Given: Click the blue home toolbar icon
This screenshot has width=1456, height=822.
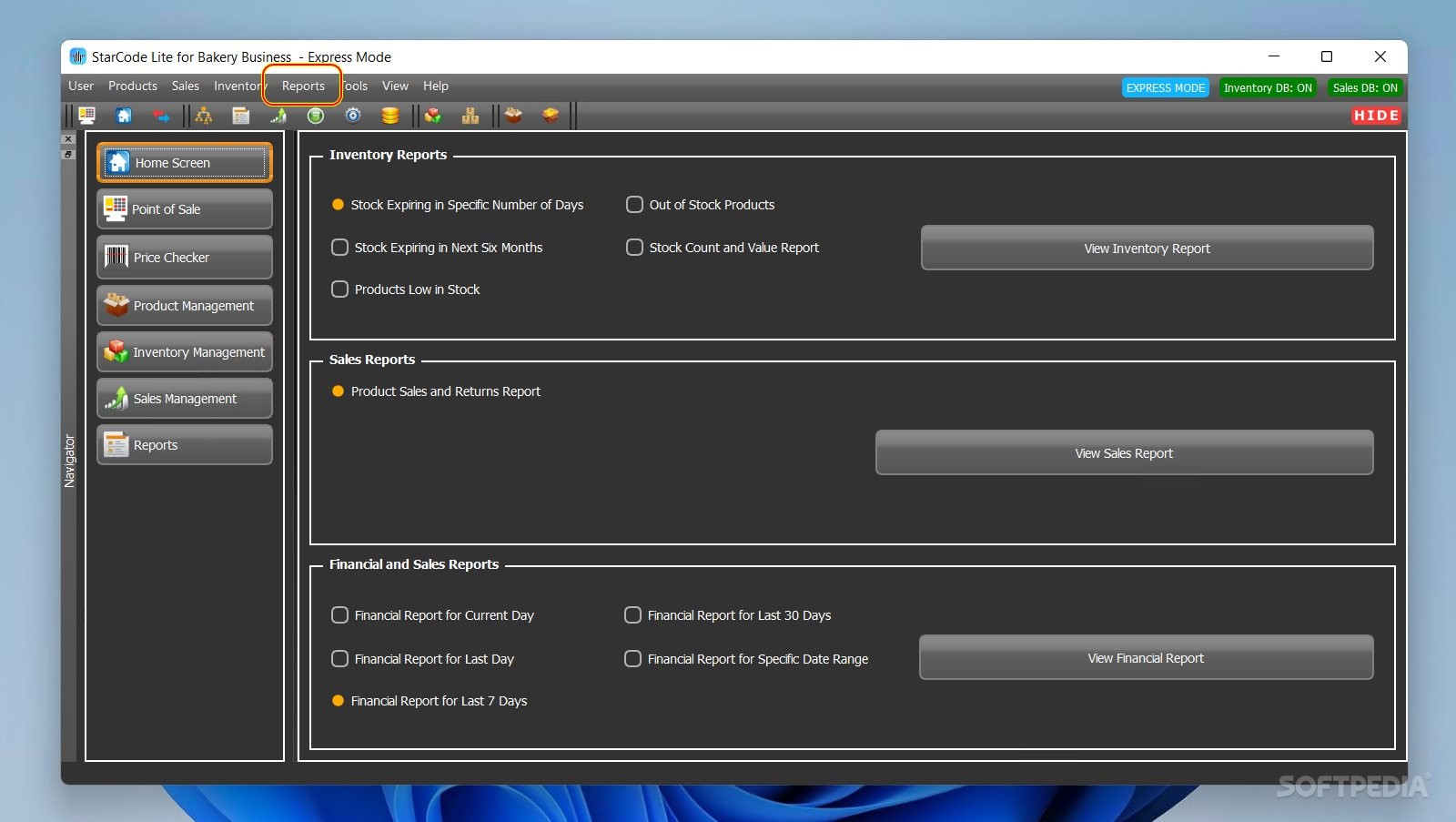Looking at the screenshot, I should 124,116.
